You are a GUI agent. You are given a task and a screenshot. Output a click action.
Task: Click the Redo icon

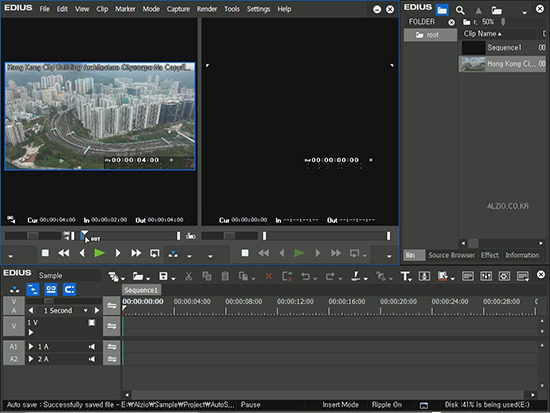330,277
